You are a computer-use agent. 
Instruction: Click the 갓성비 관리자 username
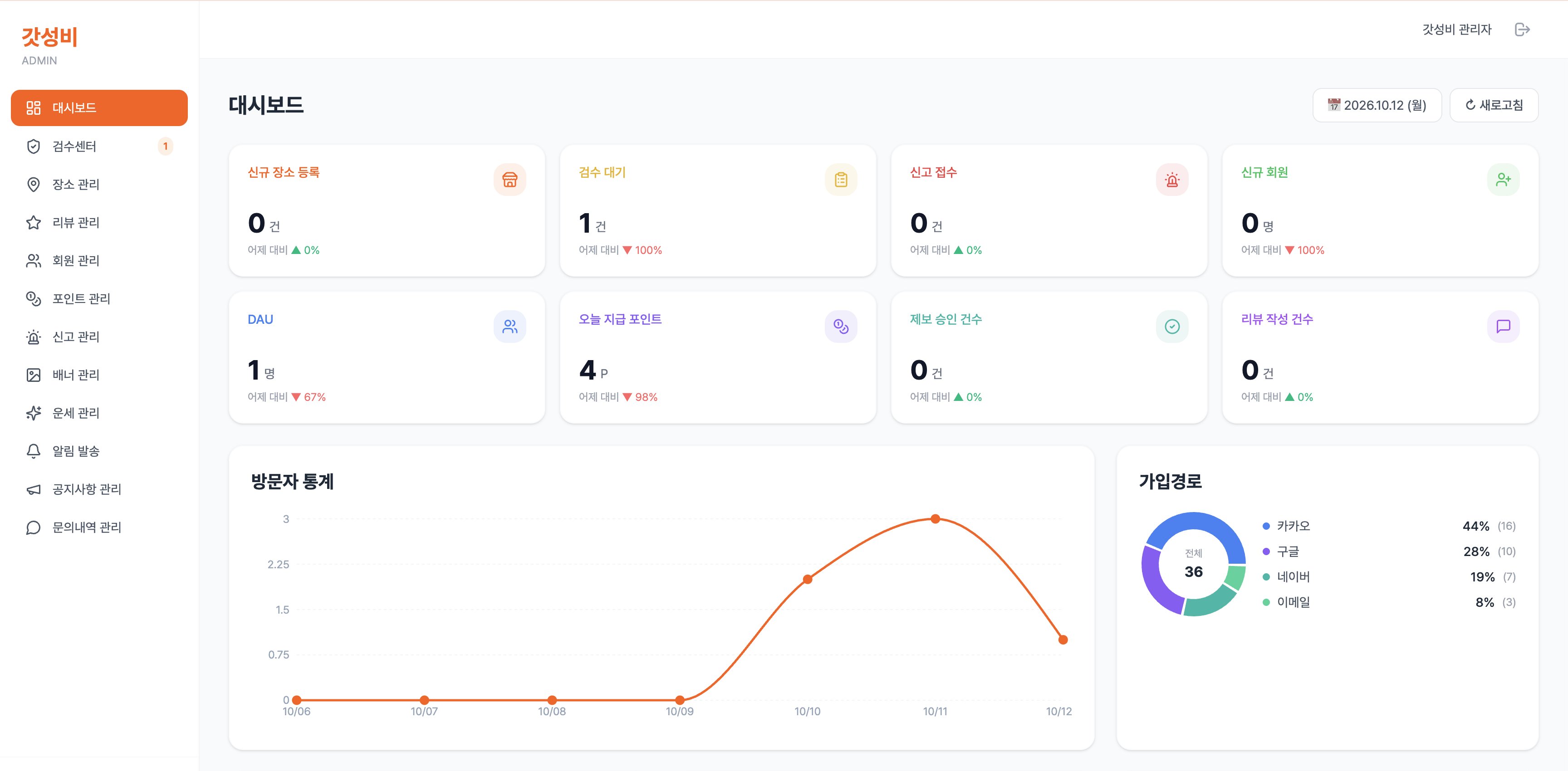(1456, 29)
